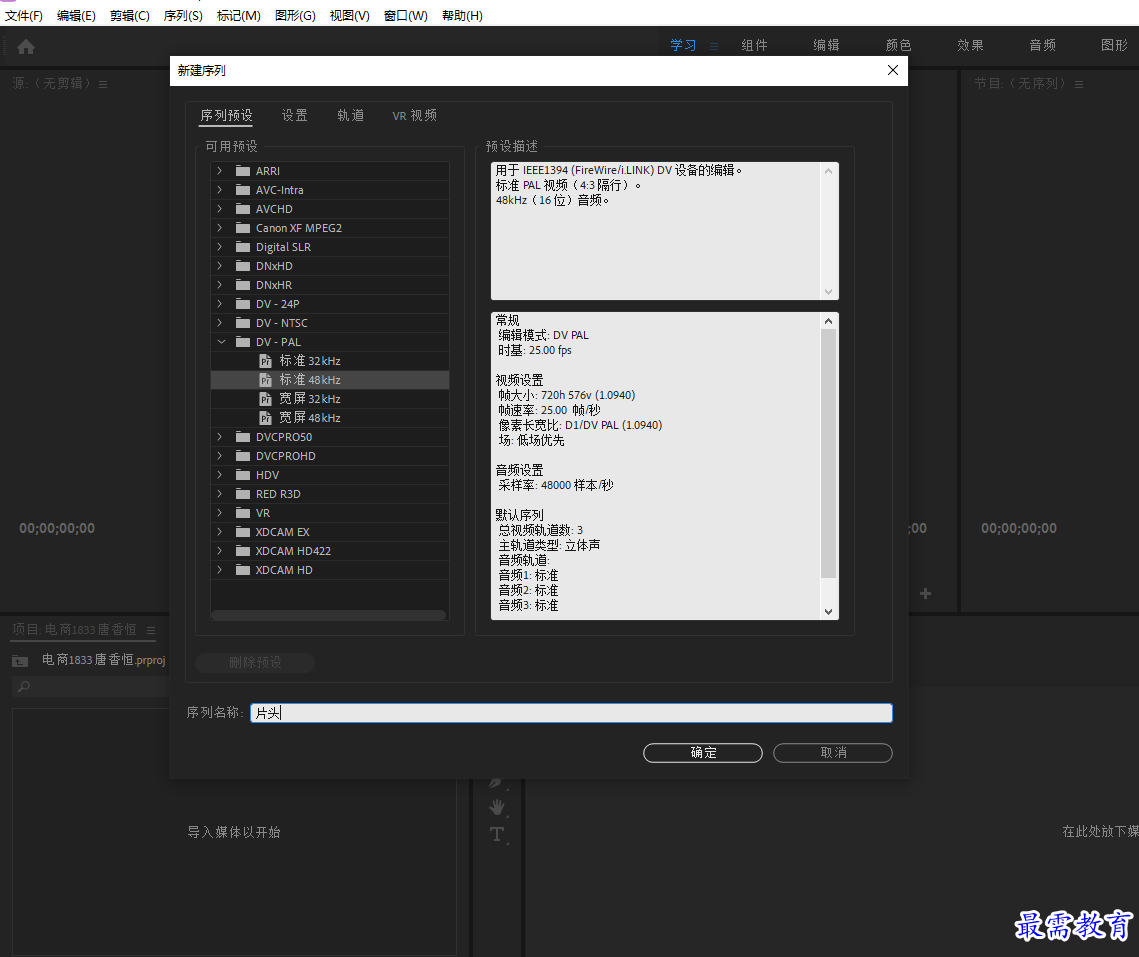
Task: Expand the XDCAM EX folder
Action: [219, 532]
